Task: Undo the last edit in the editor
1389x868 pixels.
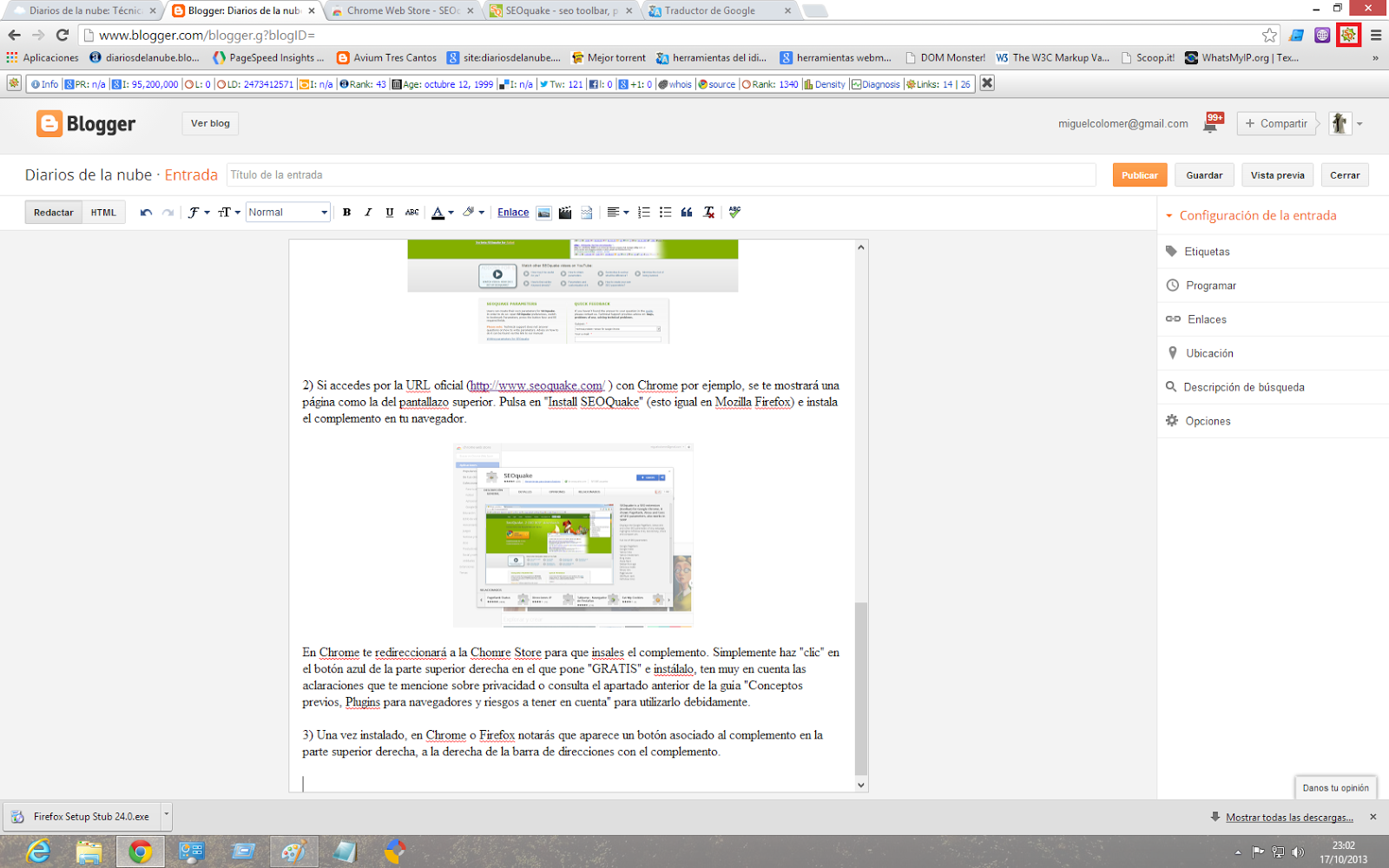Action: (146, 213)
